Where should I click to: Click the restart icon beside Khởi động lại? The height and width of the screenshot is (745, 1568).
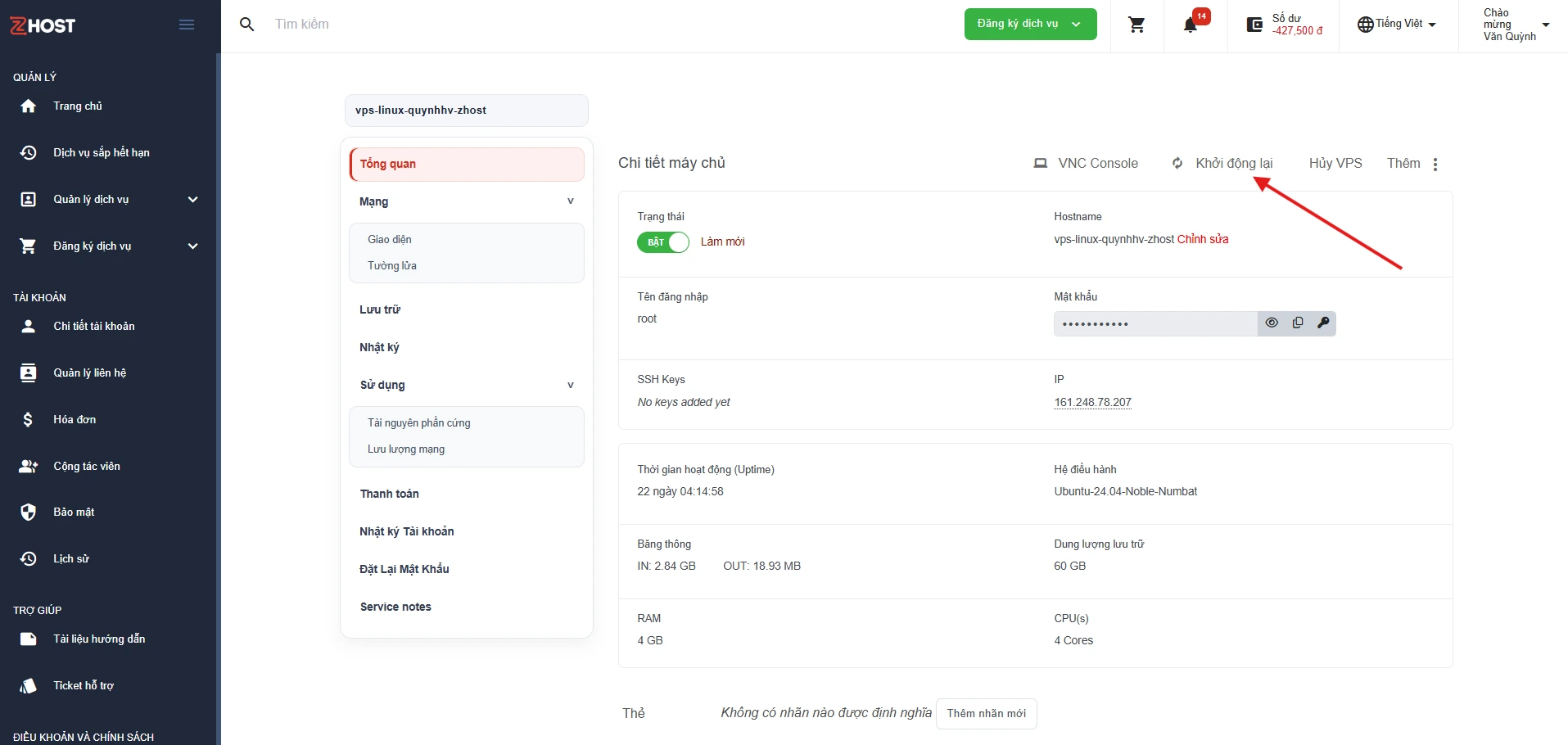(x=1177, y=163)
